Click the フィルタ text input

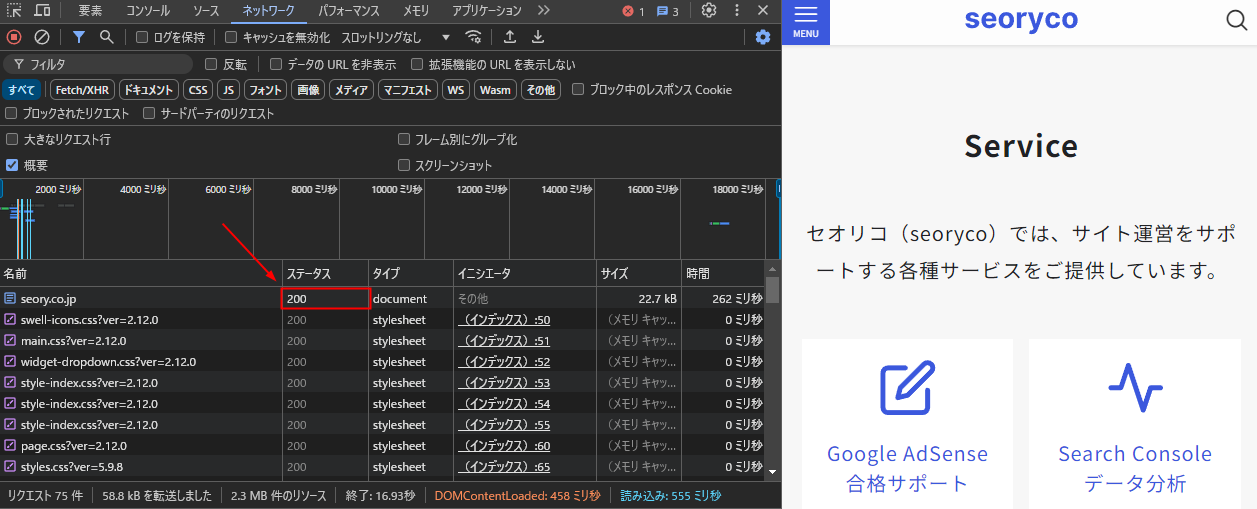tap(98, 64)
